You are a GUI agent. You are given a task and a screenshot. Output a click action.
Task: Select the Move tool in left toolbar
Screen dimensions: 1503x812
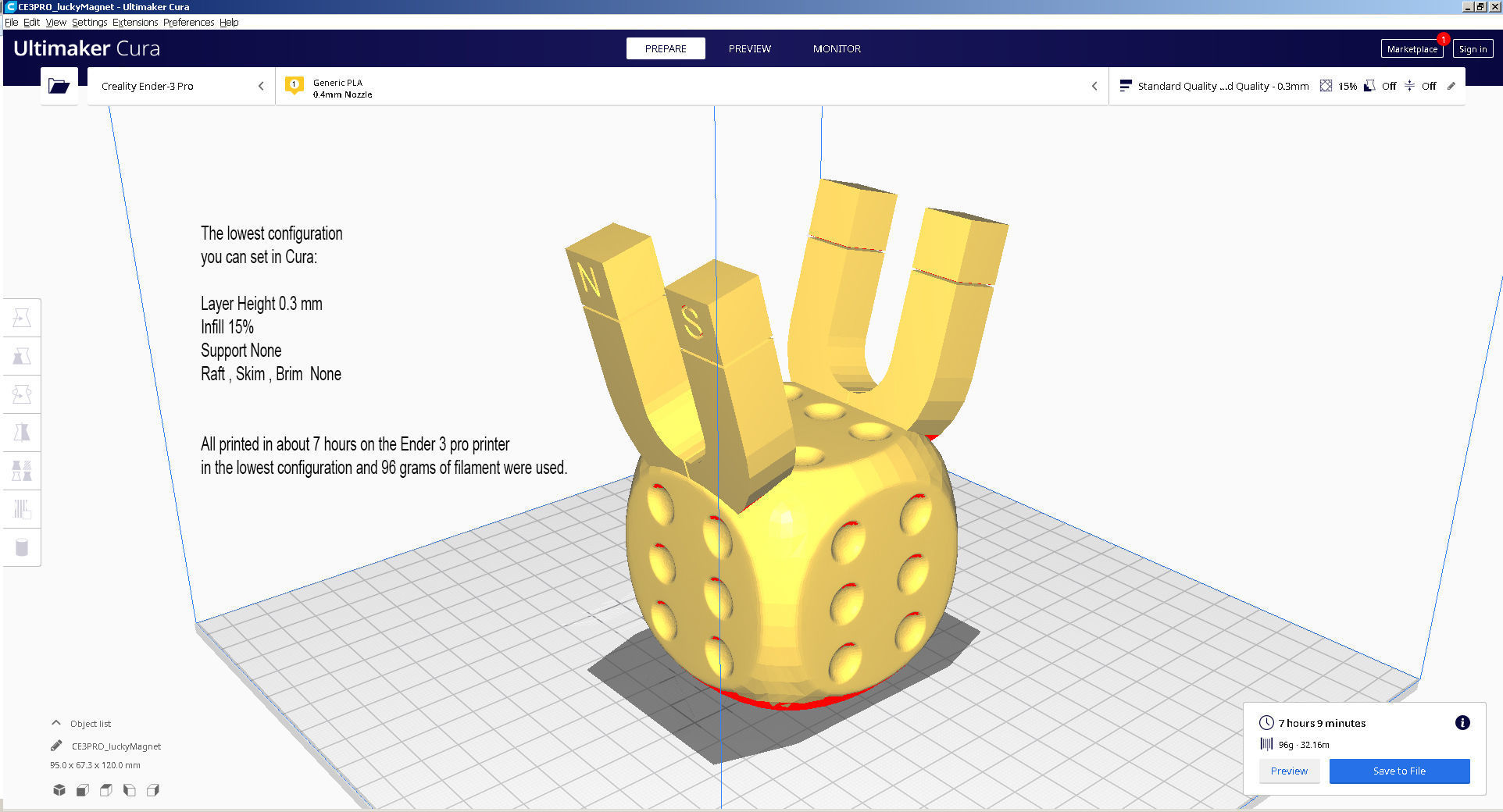[x=22, y=318]
